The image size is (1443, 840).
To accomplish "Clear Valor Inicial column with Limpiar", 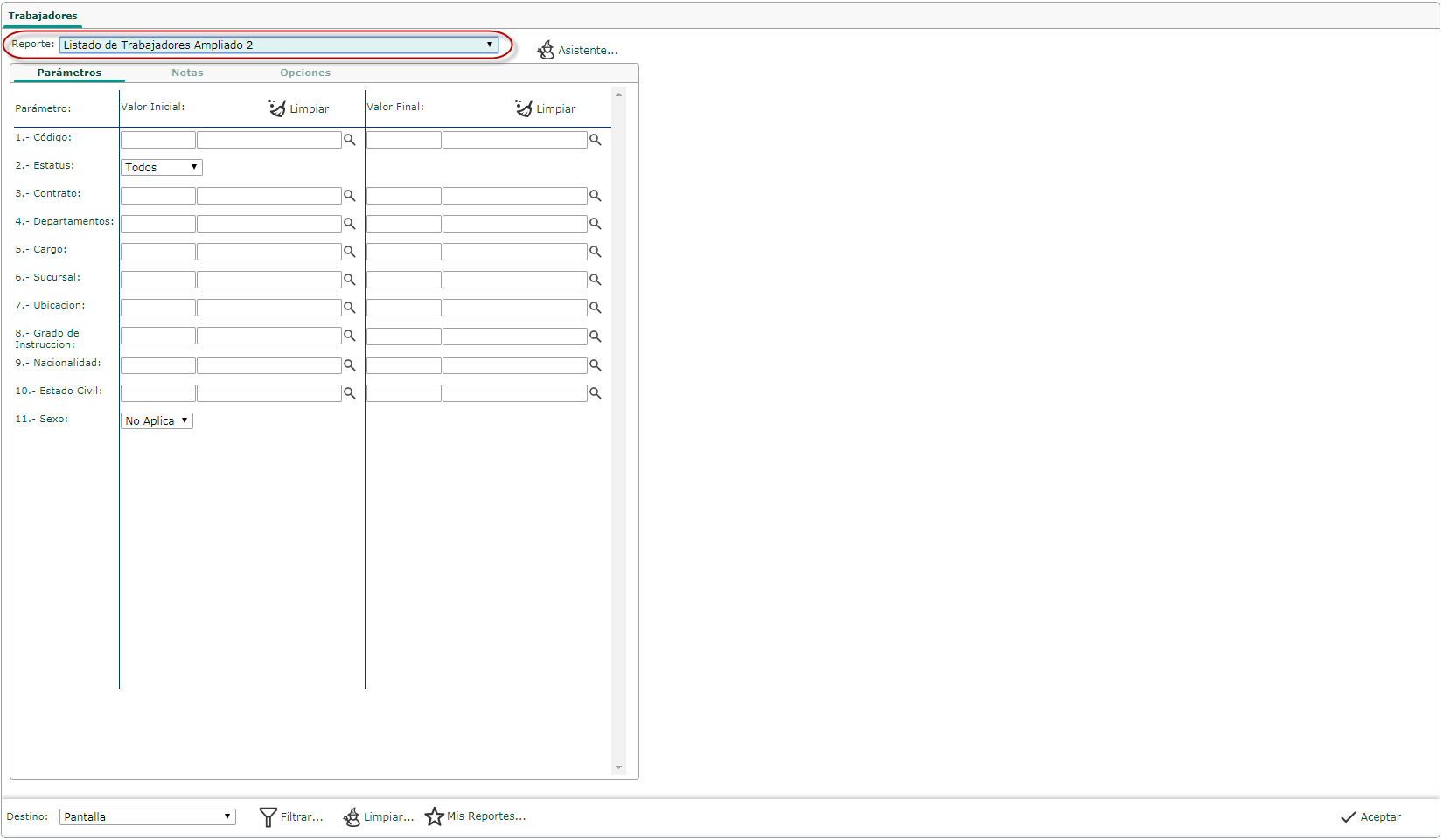I will pyautogui.click(x=299, y=108).
